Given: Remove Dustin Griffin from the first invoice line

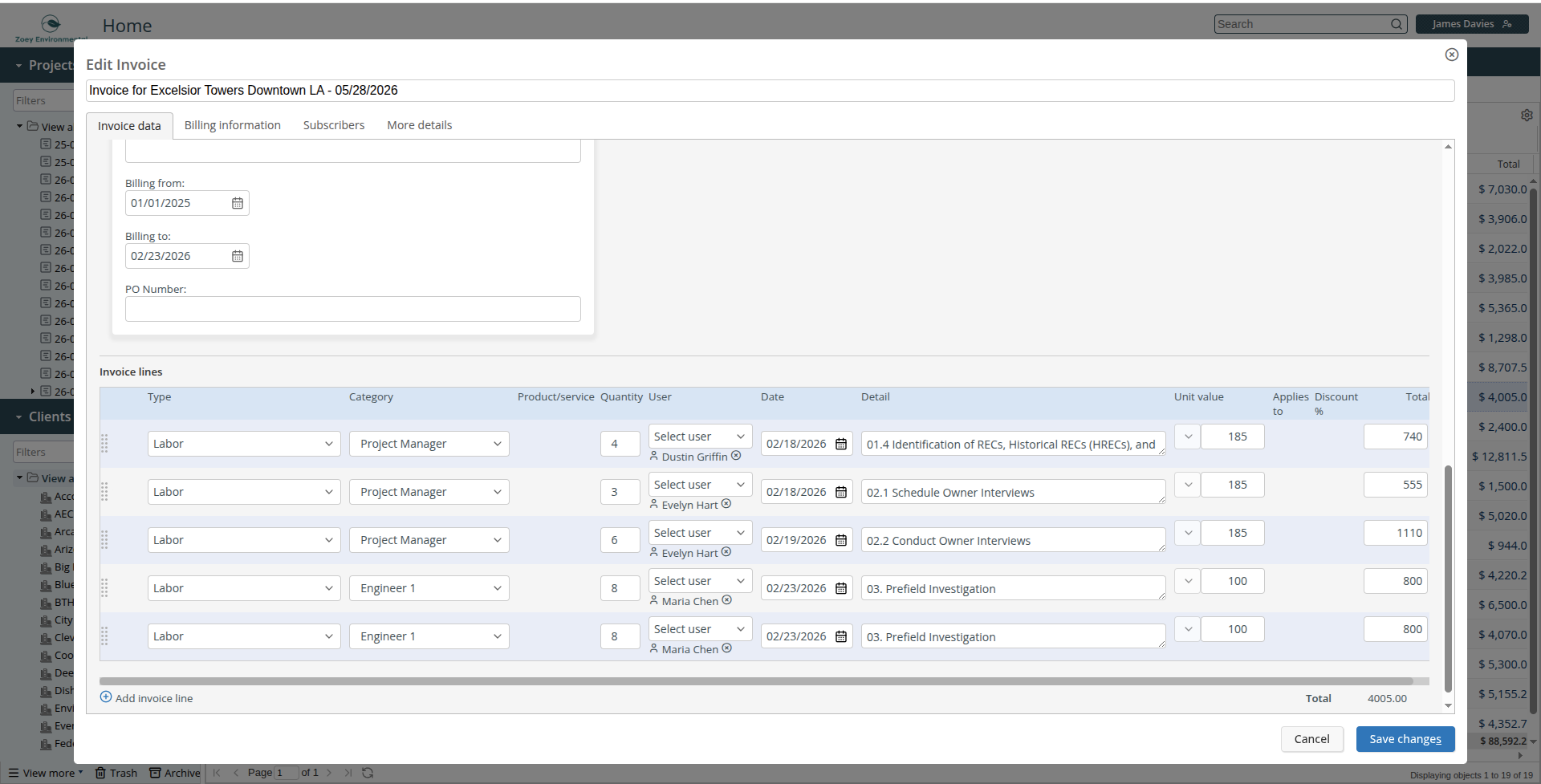Looking at the screenshot, I should coord(736,456).
